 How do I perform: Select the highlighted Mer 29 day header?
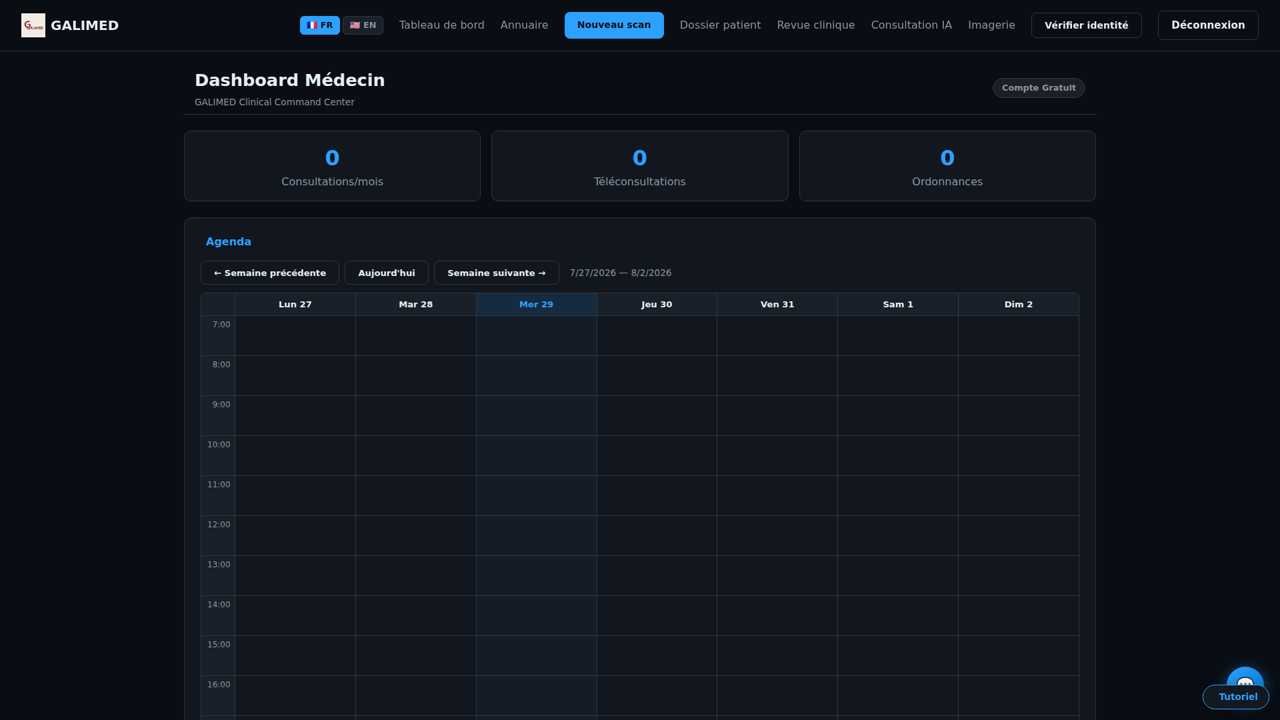click(536, 304)
